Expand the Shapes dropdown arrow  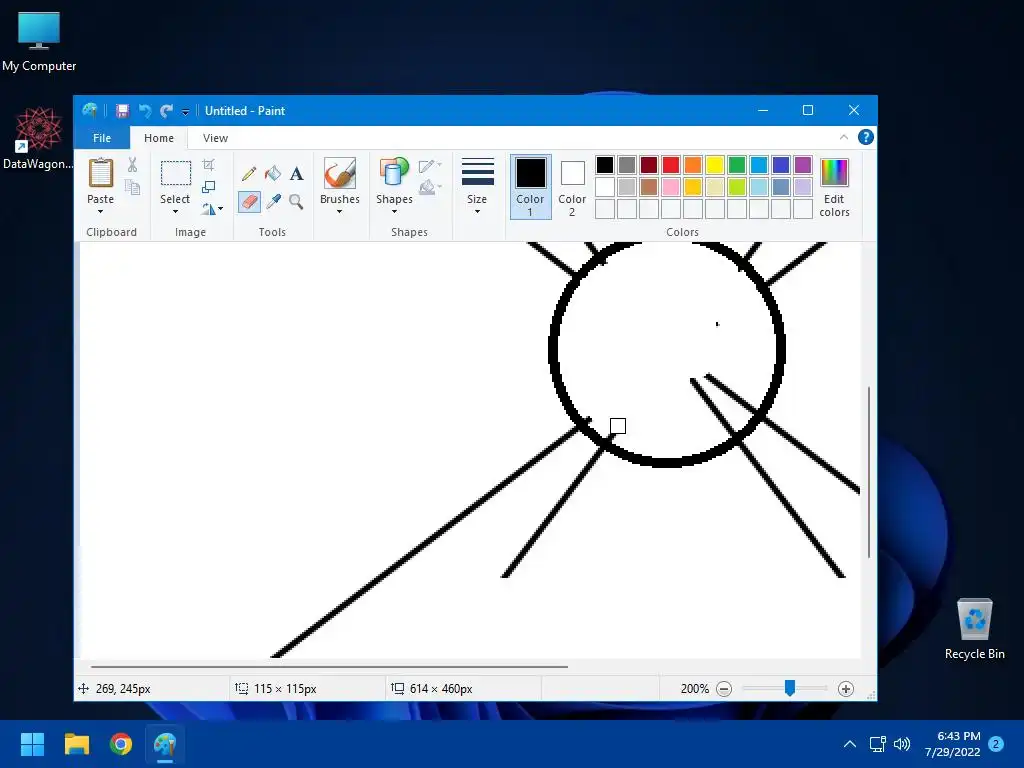pos(394,212)
